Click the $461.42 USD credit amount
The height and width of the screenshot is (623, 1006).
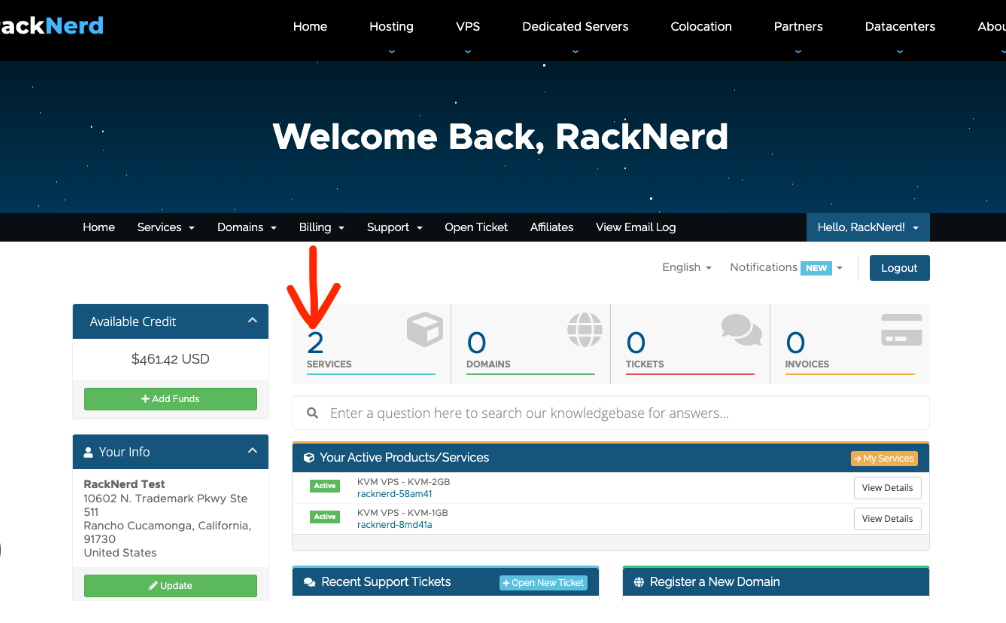click(x=171, y=359)
